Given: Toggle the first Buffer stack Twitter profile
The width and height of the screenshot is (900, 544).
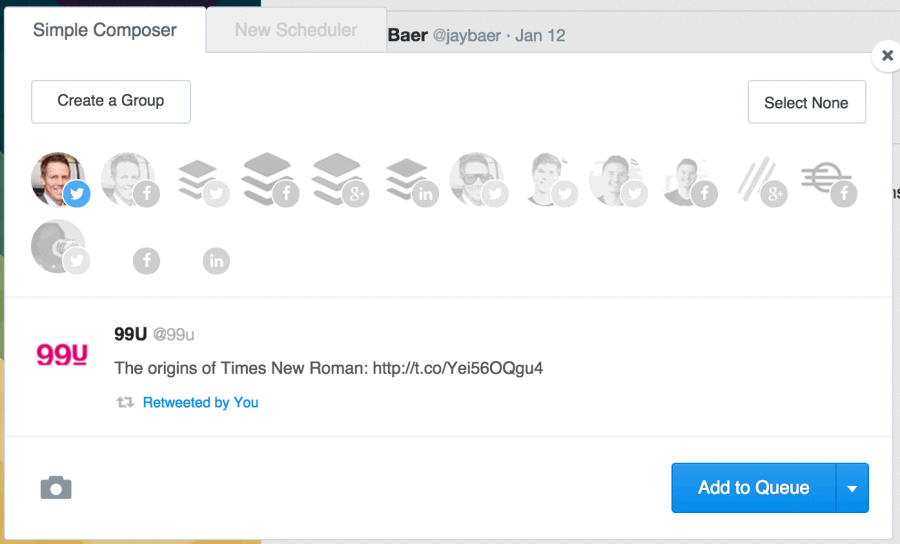Looking at the screenshot, I should (x=203, y=181).
